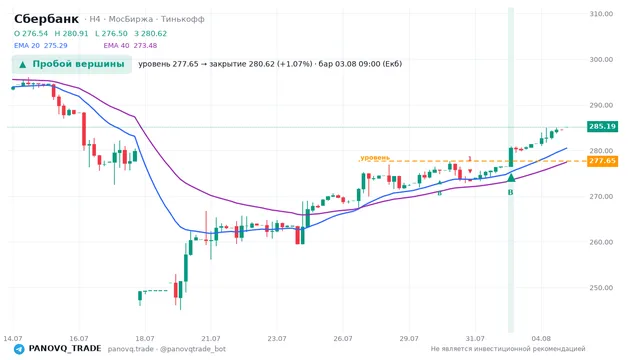The image size is (640, 360).
Task: Click the green B label under breakout marker
Action: 510,192
